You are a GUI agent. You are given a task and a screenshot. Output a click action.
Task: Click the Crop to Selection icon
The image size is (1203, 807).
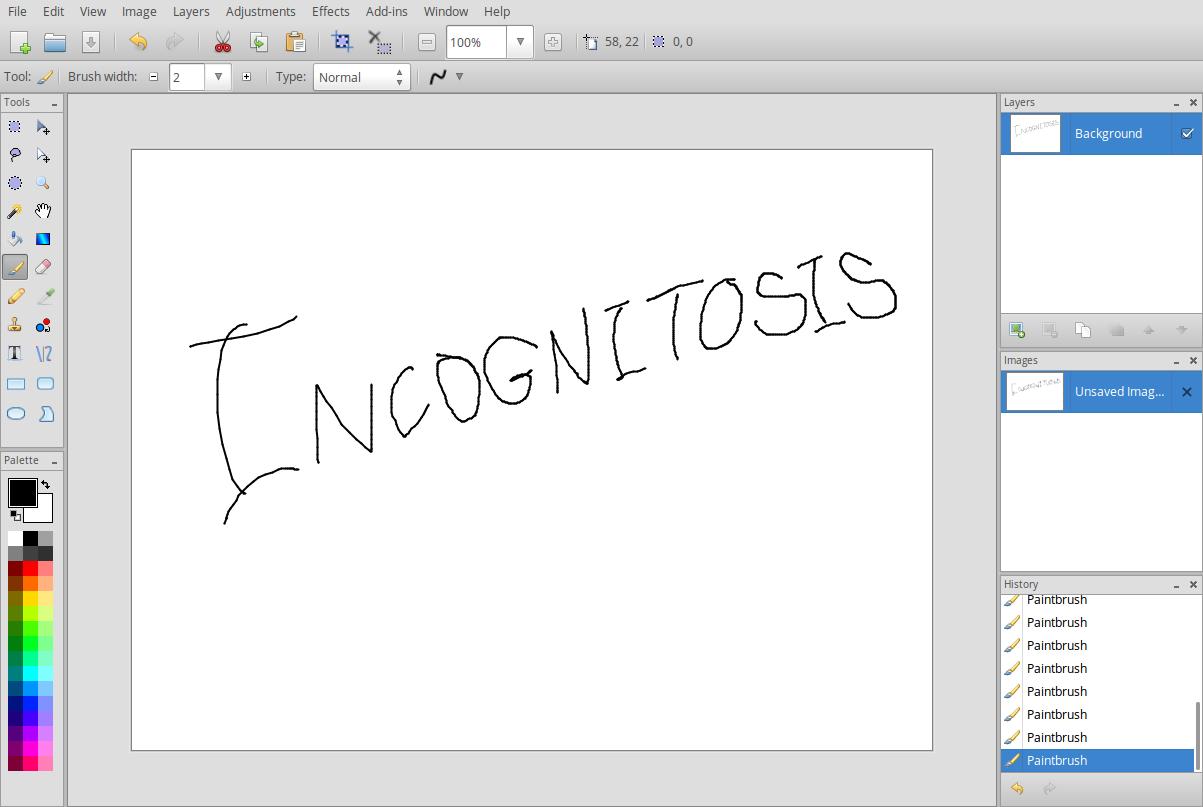[x=342, y=42]
